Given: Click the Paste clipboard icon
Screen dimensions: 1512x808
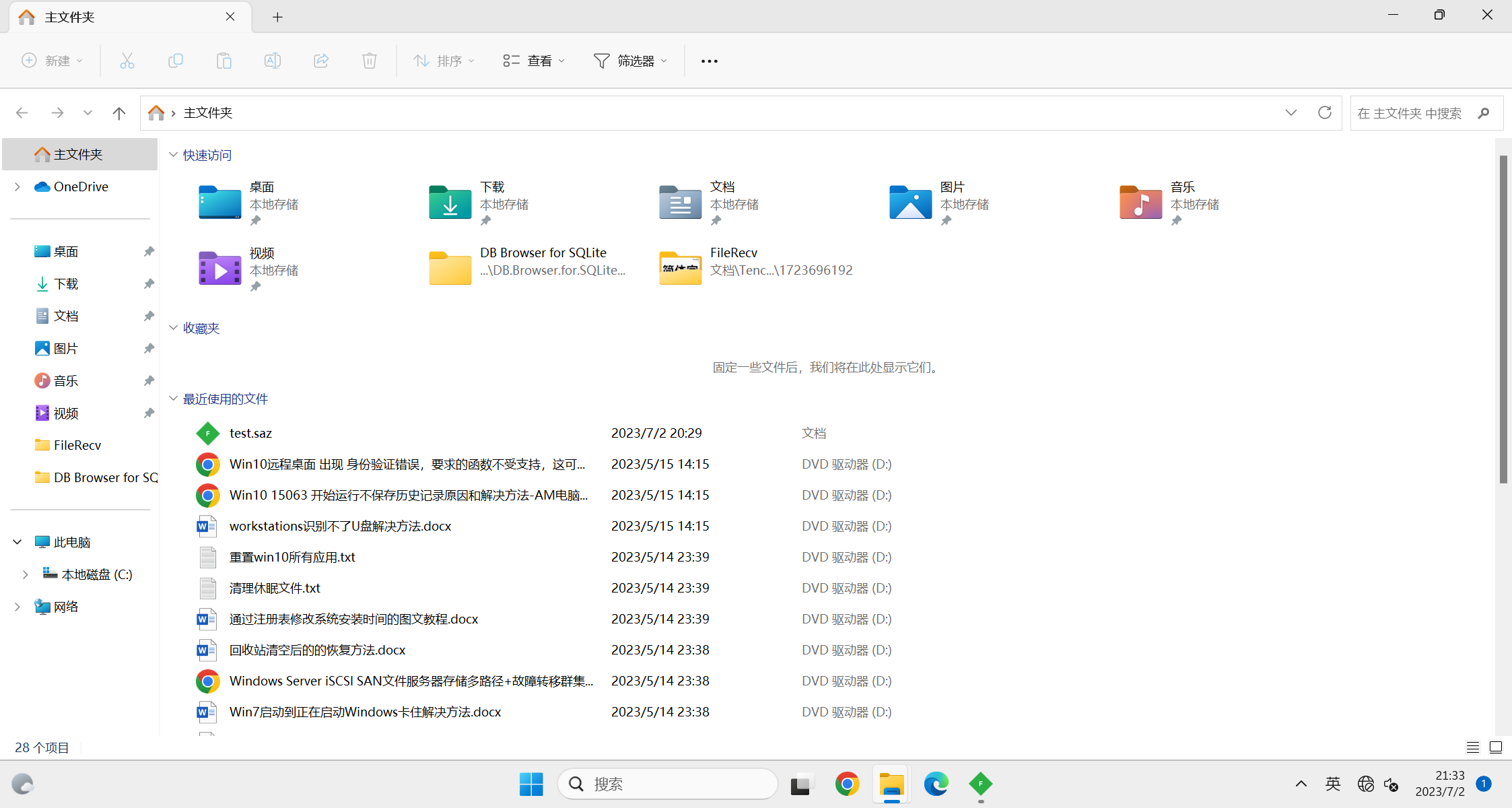Looking at the screenshot, I should [224, 61].
